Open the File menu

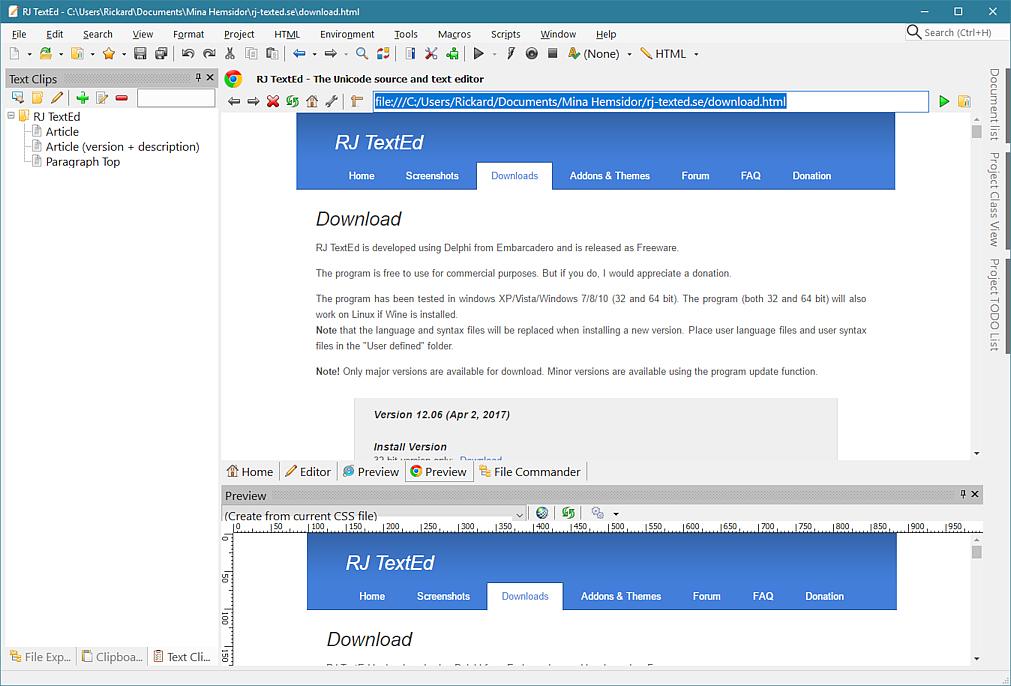coord(19,34)
